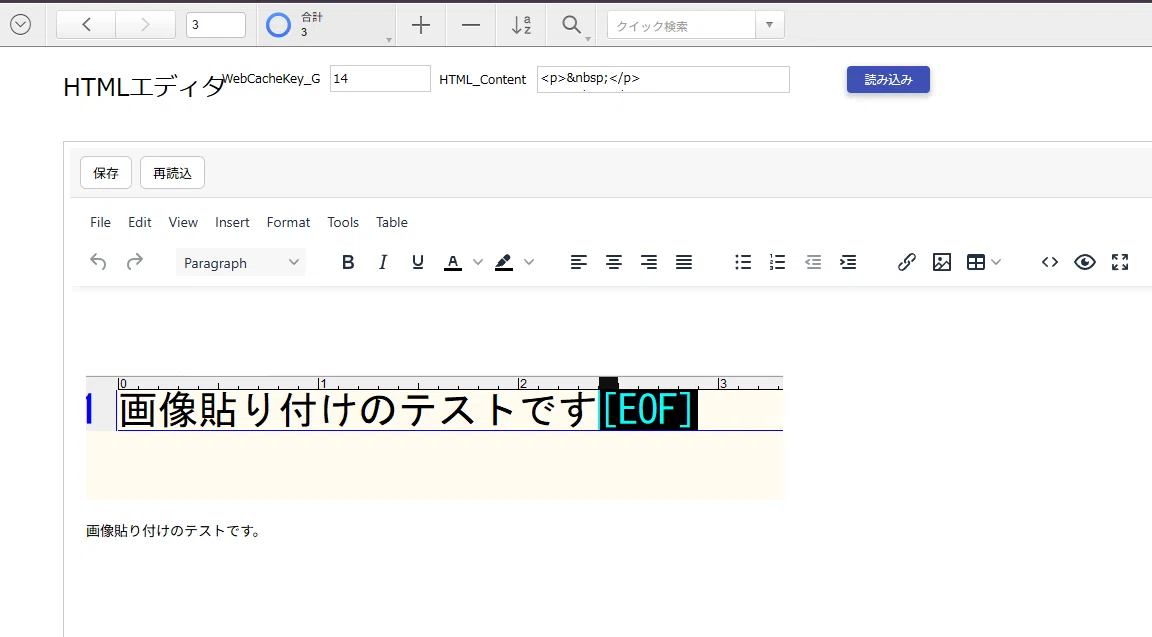This screenshot has width=1152, height=637.
Task: Toggle fullscreen mode
Action: [x=1120, y=262]
